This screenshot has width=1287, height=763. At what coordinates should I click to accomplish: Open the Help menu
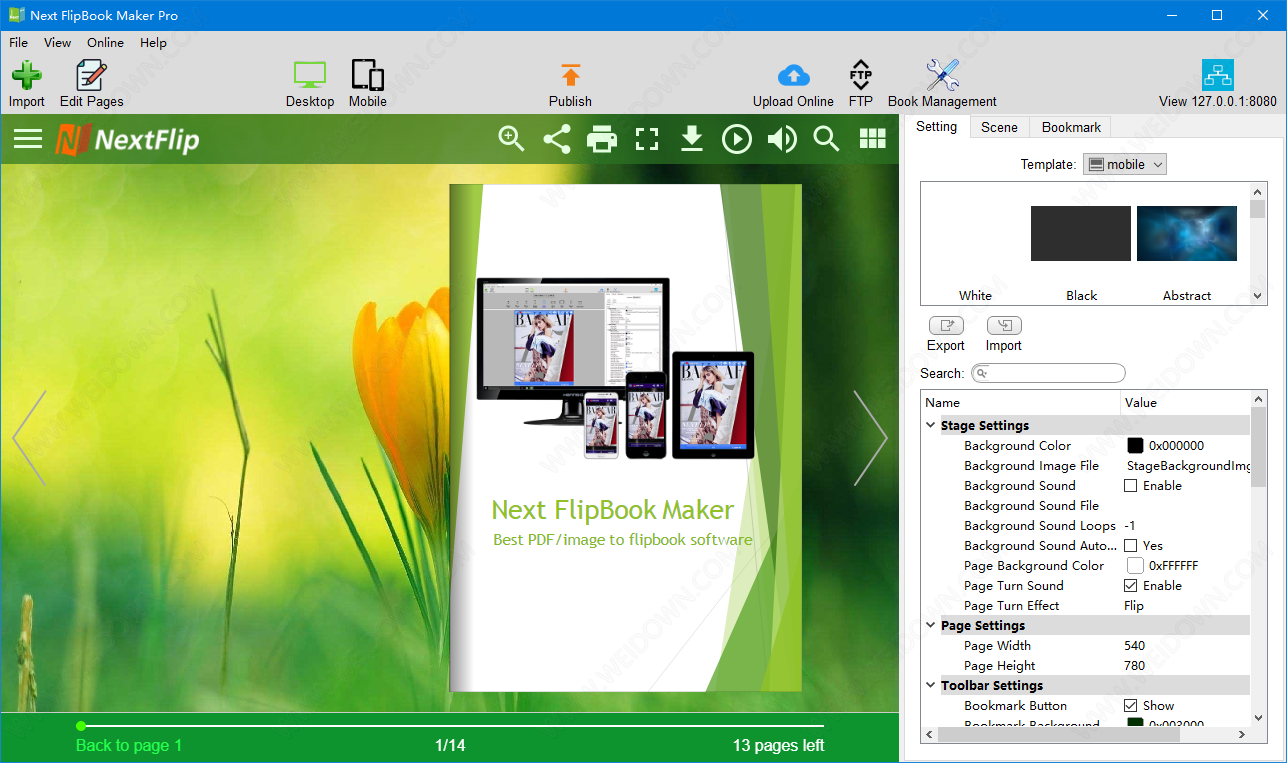(x=153, y=42)
